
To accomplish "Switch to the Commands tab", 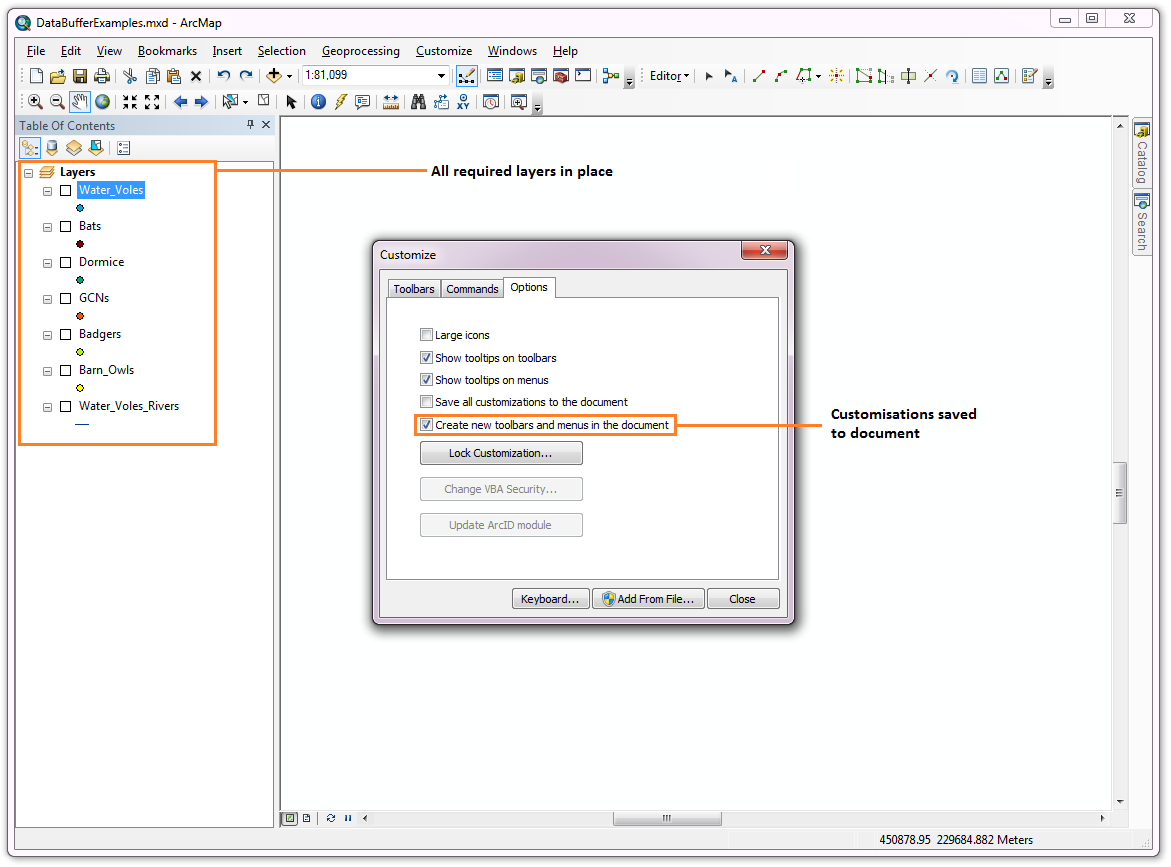I will (x=472, y=289).
